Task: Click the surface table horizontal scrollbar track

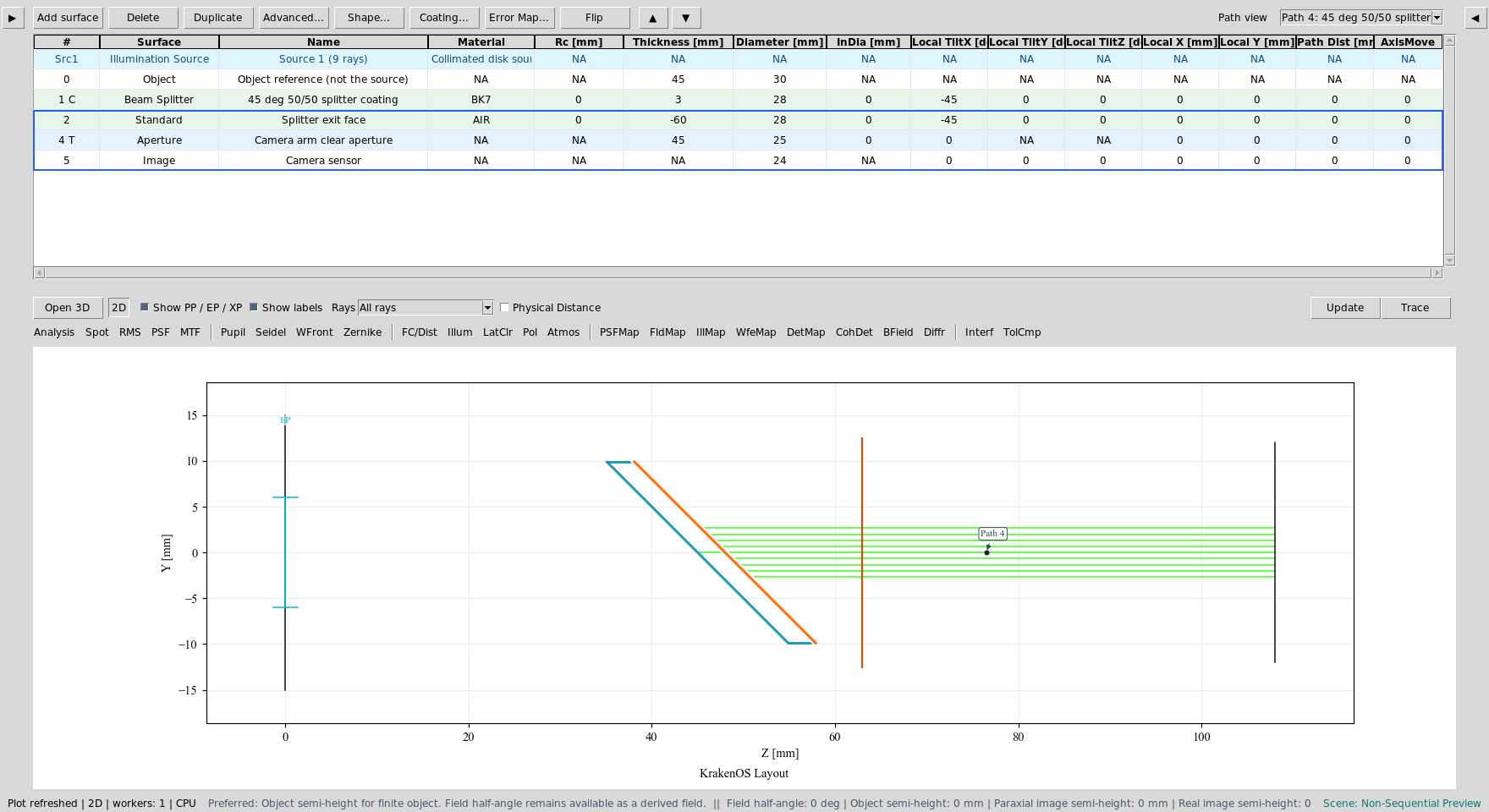Action: point(738,272)
